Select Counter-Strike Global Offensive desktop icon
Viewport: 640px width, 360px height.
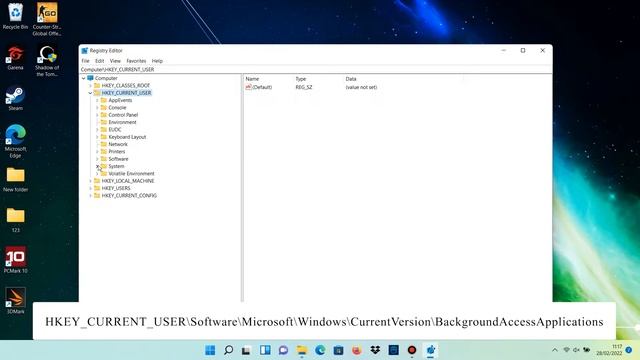tap(47, 19)
